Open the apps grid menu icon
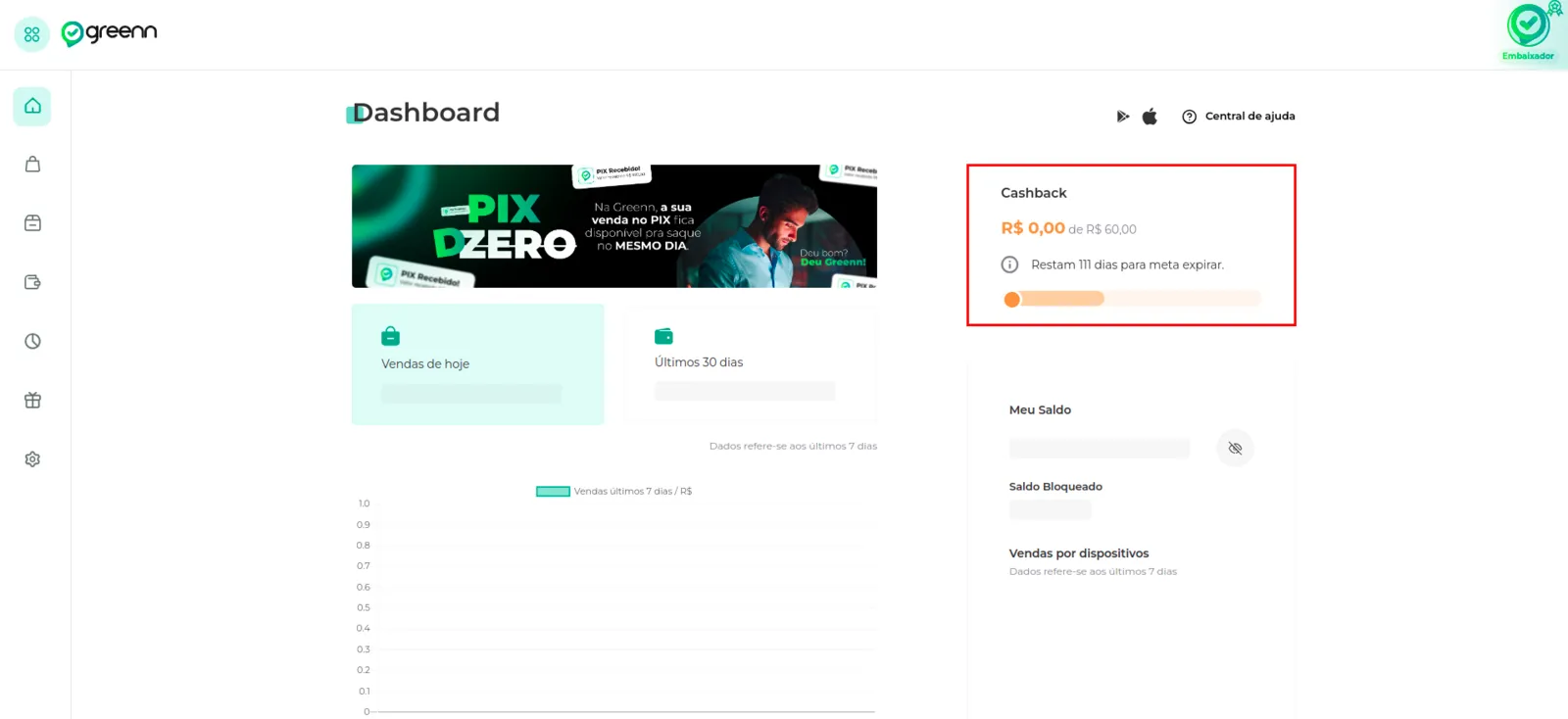This screenshot has width=1568, height=719. click(x=32, y=34)
